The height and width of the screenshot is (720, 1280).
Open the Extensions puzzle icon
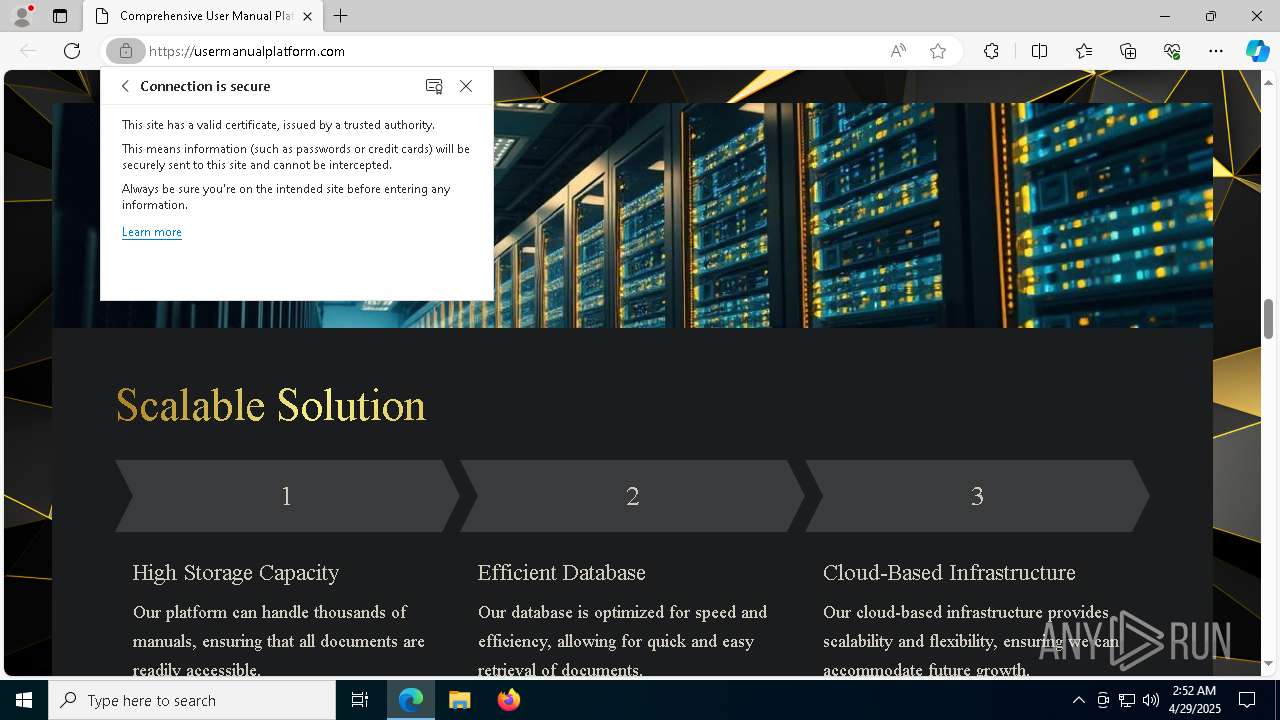point(991,51)
